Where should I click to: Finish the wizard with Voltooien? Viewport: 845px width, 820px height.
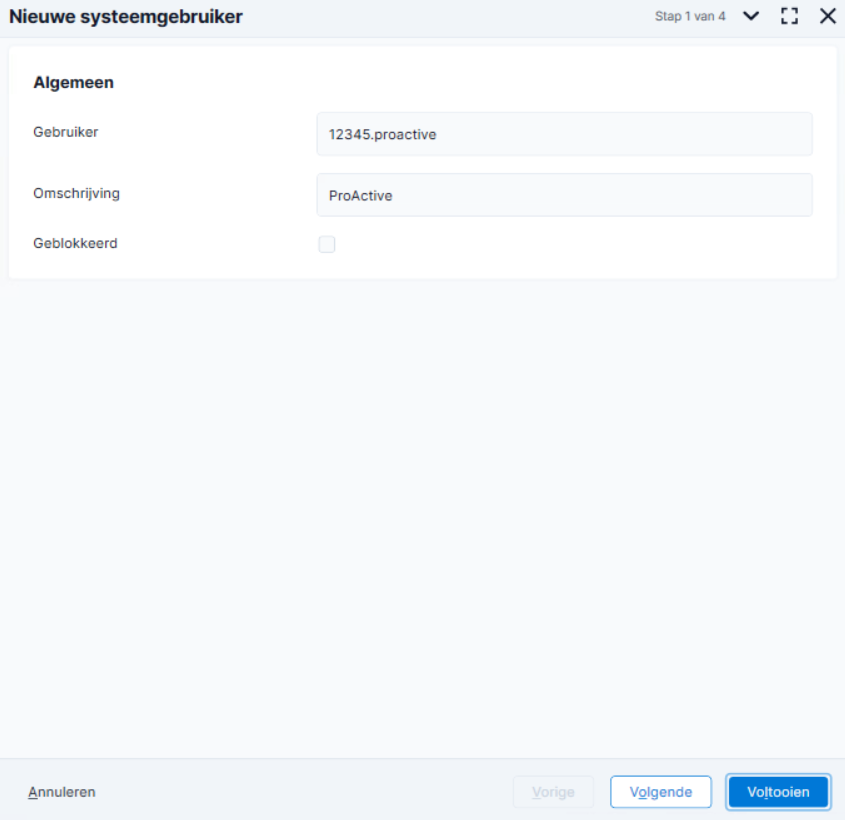778,792
